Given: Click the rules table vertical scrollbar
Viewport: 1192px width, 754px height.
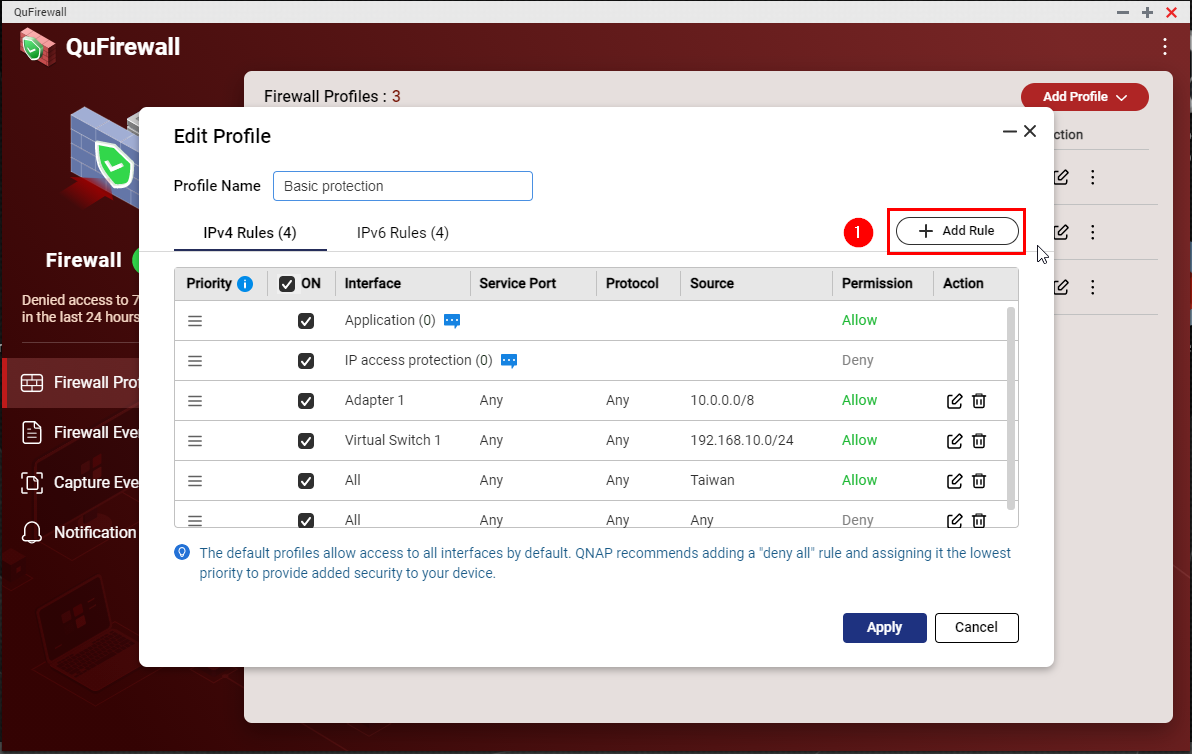Looking at the screenshot, I should (1011, 400).
